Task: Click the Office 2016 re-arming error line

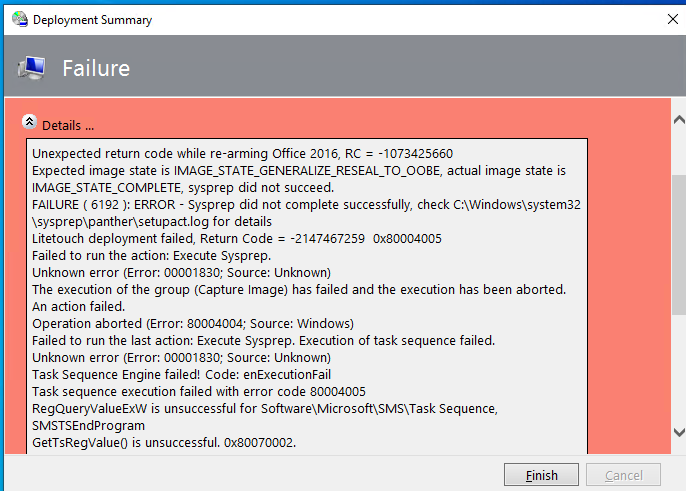Action: coord(243,154)
